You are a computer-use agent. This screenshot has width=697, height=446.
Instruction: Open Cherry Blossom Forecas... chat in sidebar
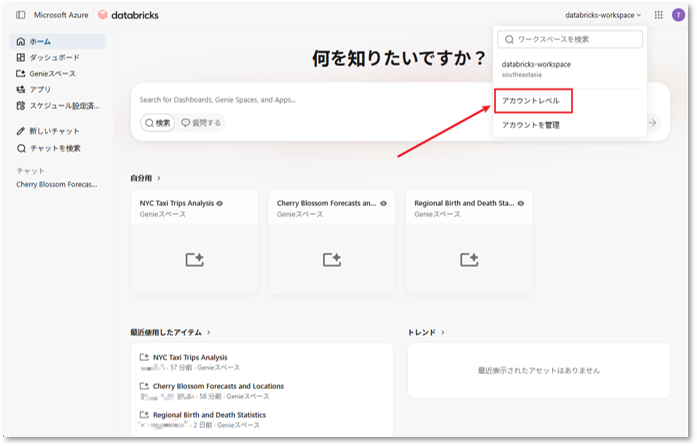pyautogui.click(x=57, y=184)
